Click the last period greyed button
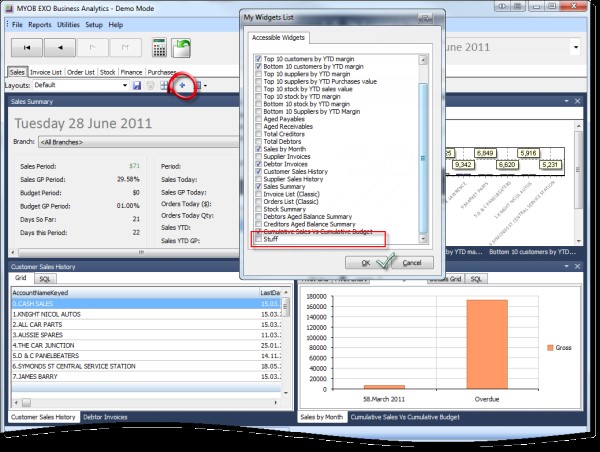600x452 pixels. click(126, 48)
